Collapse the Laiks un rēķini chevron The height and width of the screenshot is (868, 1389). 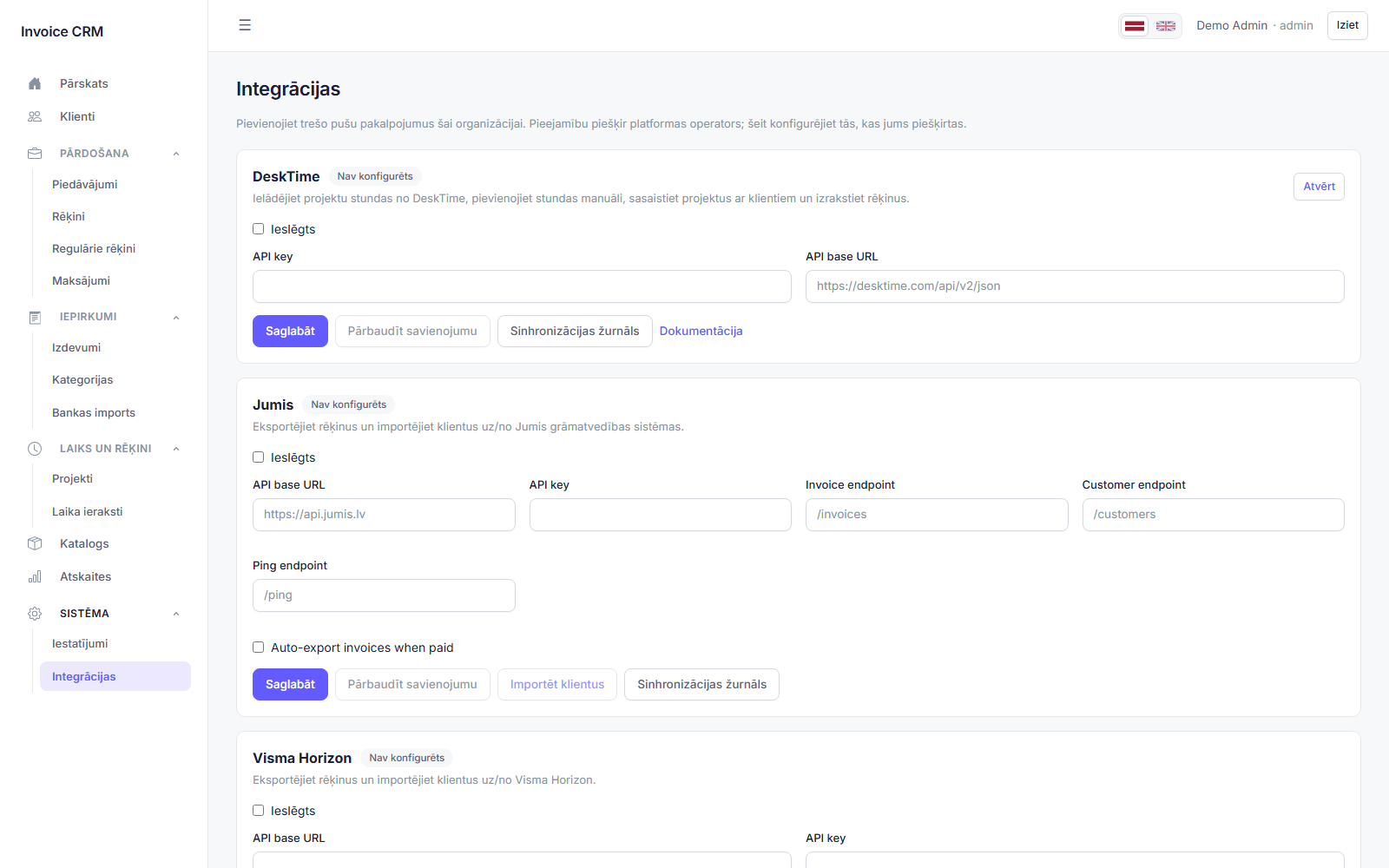[176, 449]
